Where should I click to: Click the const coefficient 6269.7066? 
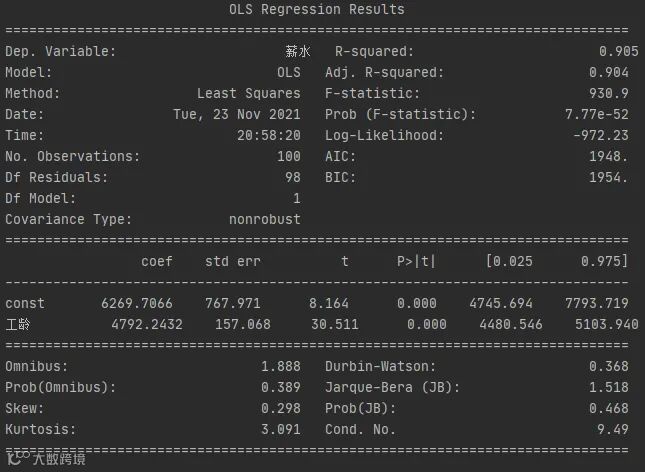137,303
